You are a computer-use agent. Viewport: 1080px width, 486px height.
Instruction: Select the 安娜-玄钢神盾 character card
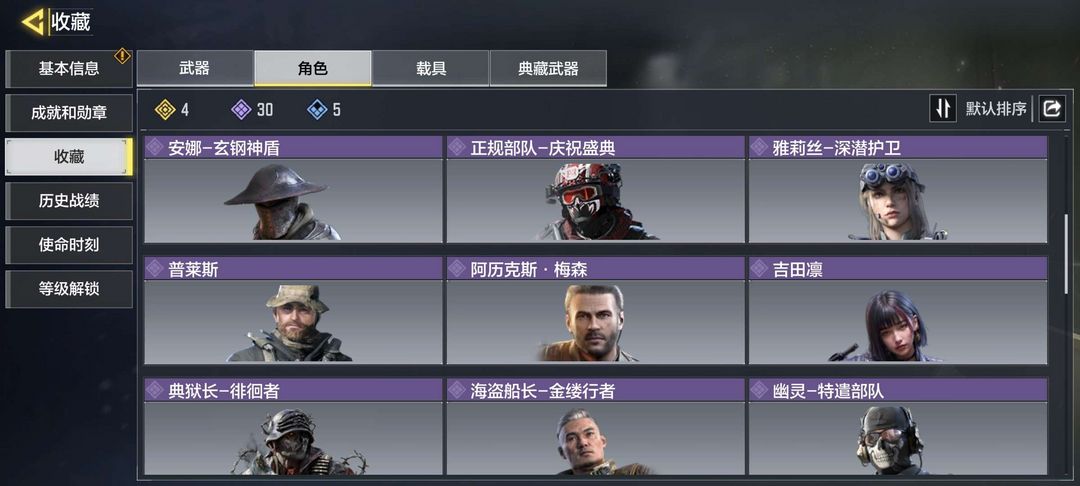tap(293, 189)
